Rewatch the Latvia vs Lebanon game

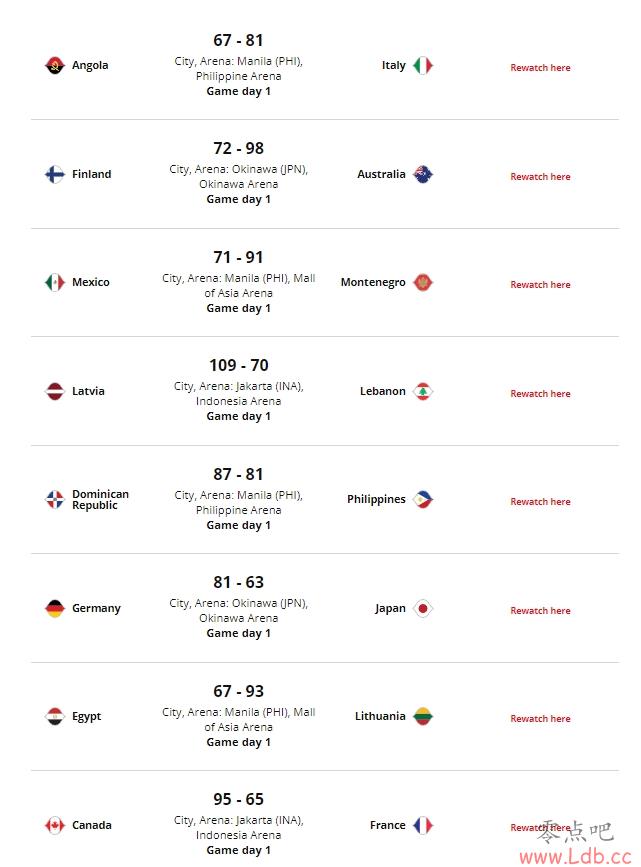click(x=540, y=393)
